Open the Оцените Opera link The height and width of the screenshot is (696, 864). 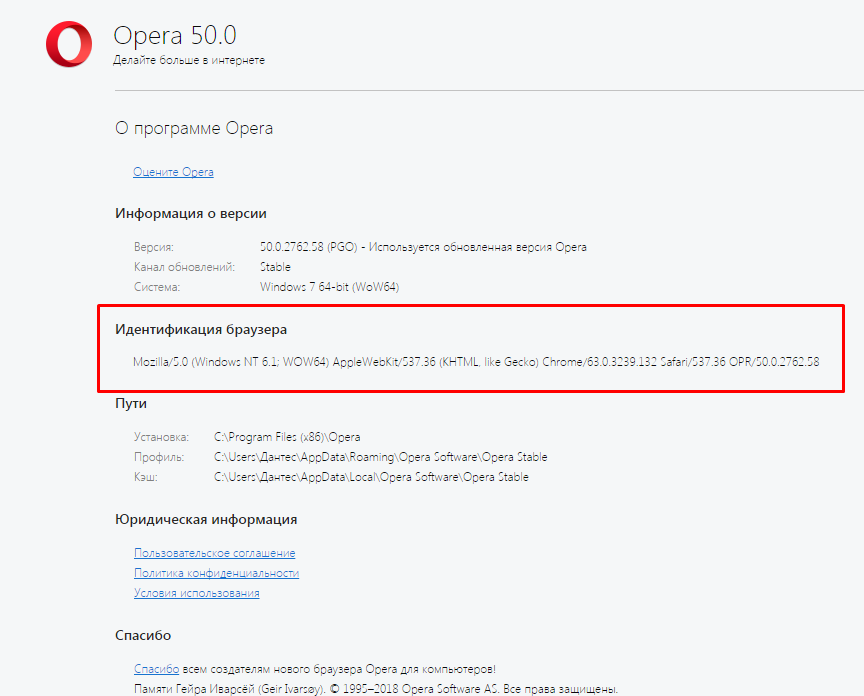(x=173, y=172)
